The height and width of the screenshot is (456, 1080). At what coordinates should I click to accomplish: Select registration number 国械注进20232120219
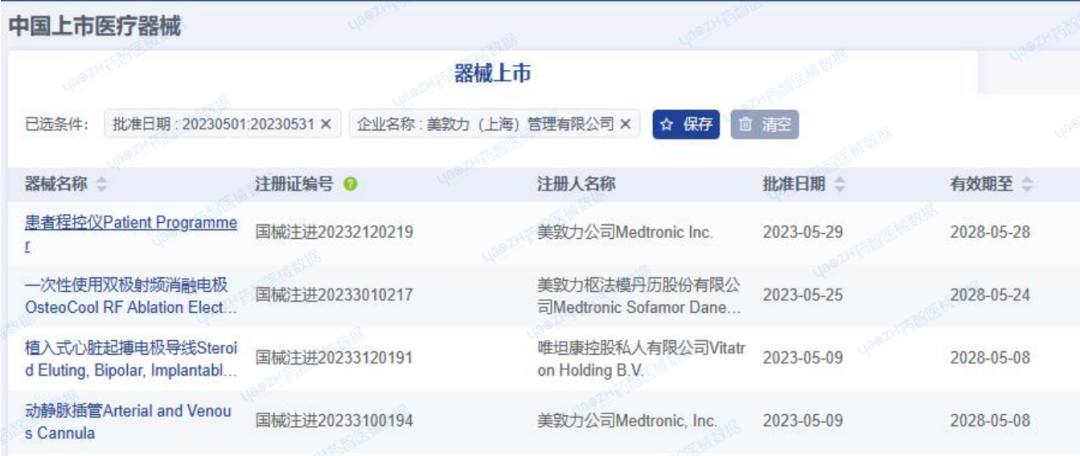point(334,232)
